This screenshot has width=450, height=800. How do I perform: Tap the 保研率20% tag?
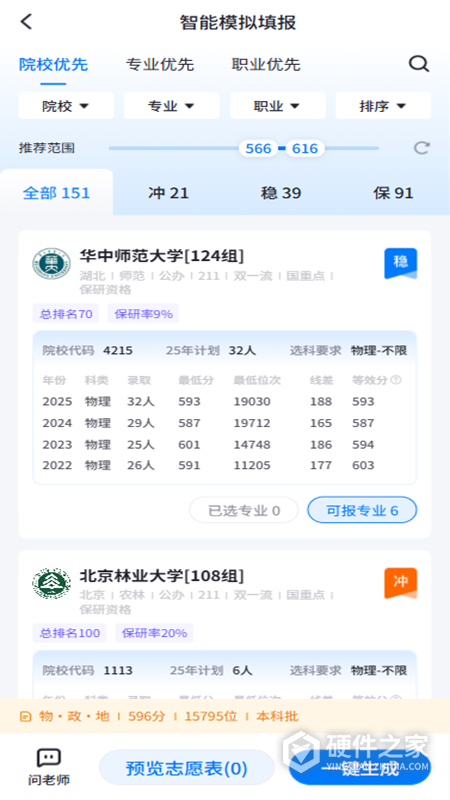pyautogui.click(x=154, y=633)
